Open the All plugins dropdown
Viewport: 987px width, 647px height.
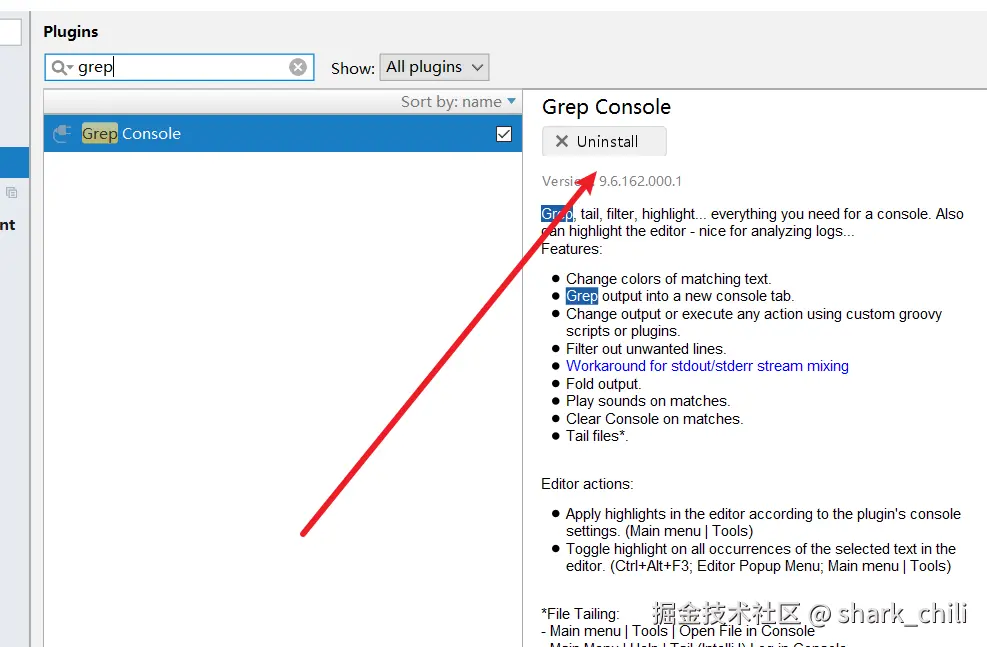pyautogui.click(x=434, y=67)
